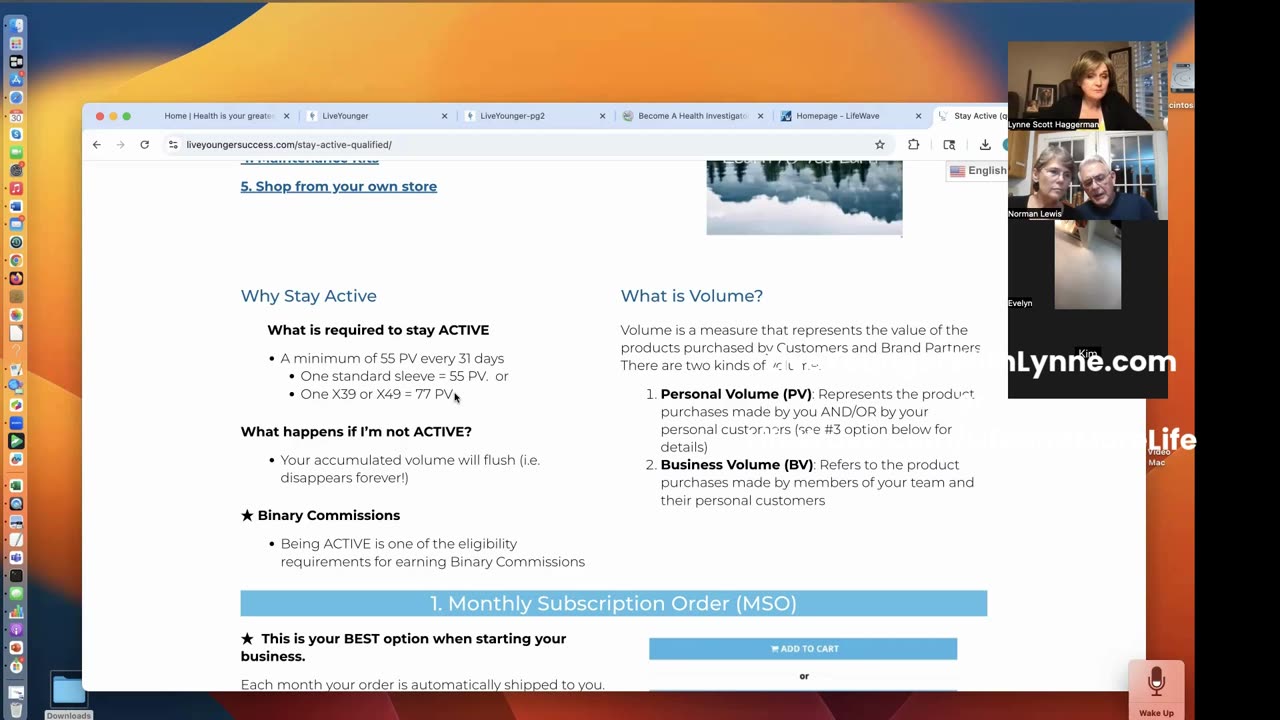The height and width of the screenshot is (720, 1280).
Task: Click the Wake Up microphone icon
Action: coord(1156,684)
